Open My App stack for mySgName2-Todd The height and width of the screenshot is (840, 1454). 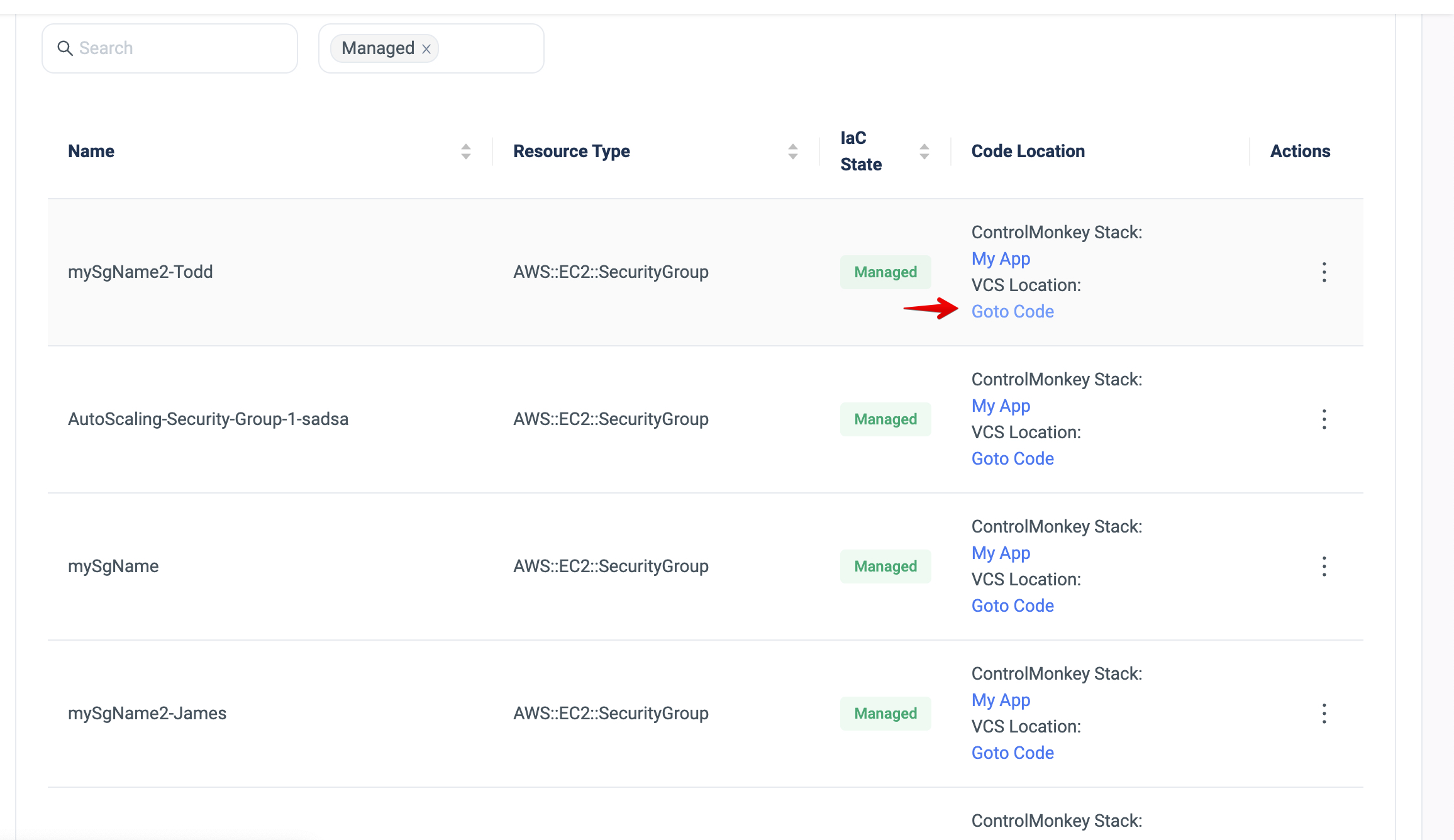[x=1001, y=259]
